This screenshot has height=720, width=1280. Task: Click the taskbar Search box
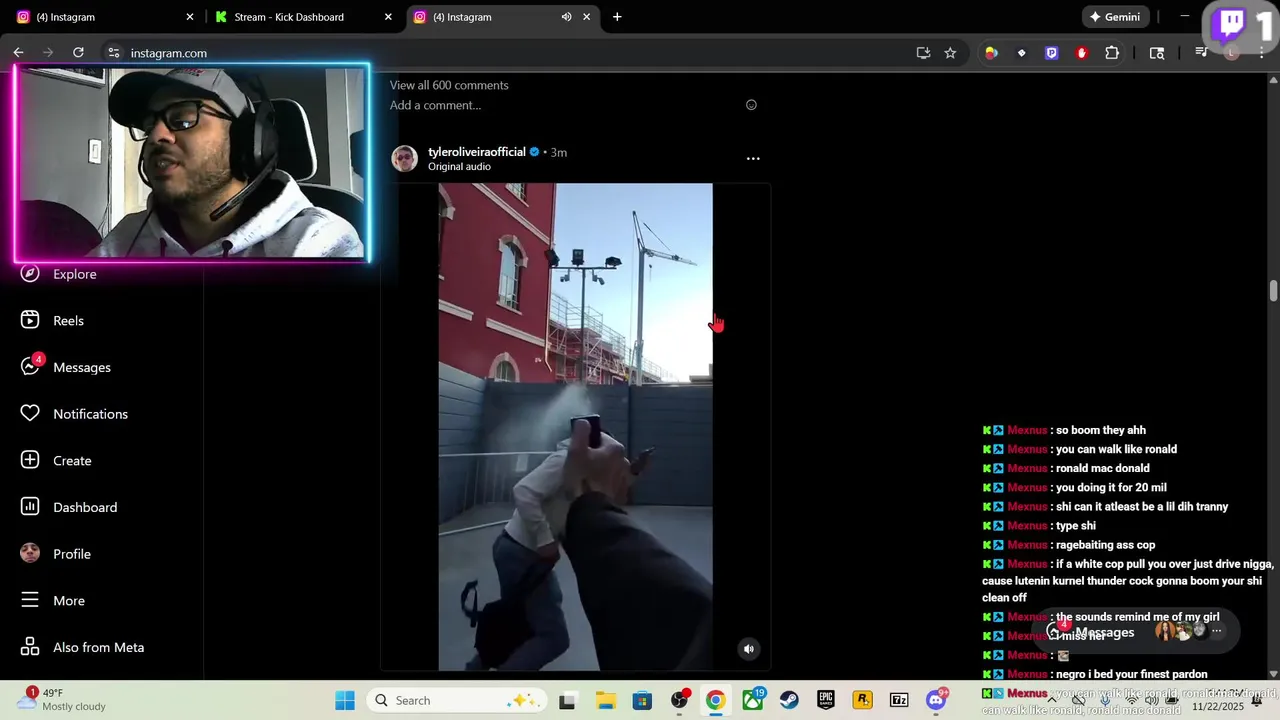coord(455,700)
